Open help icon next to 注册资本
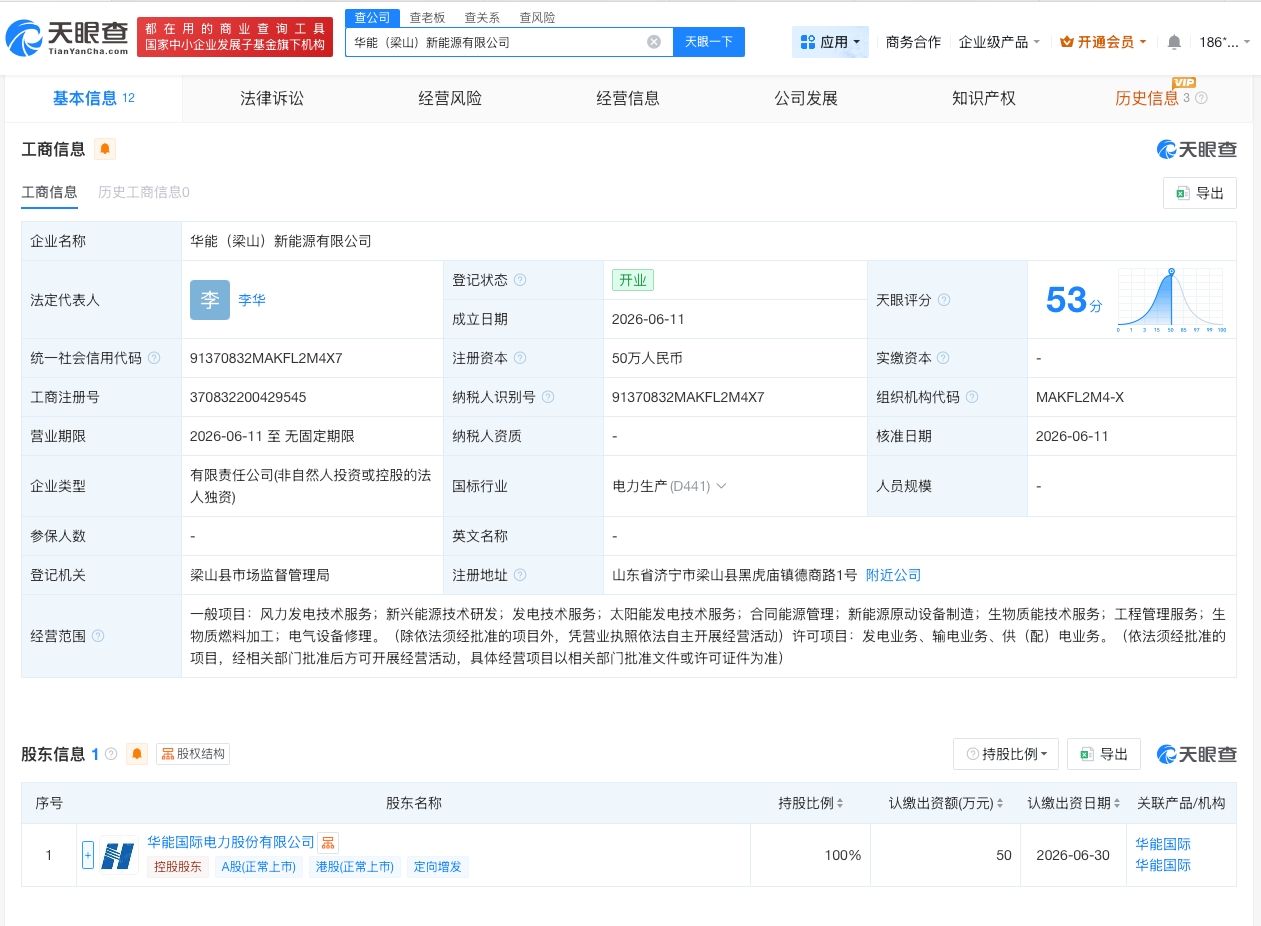This screenshot has height=926, width=1261. click(520, 358)
